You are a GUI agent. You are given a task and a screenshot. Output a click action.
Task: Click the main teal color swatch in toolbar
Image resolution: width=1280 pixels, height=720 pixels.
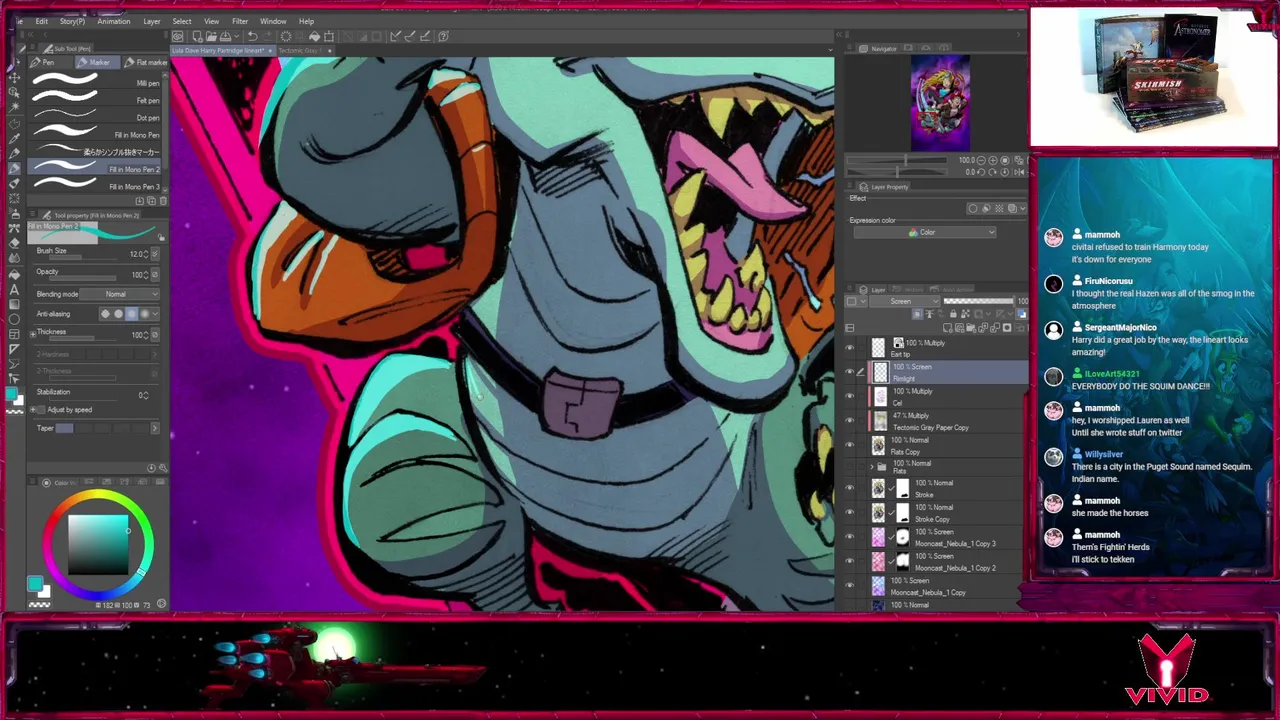pos(12,394)
